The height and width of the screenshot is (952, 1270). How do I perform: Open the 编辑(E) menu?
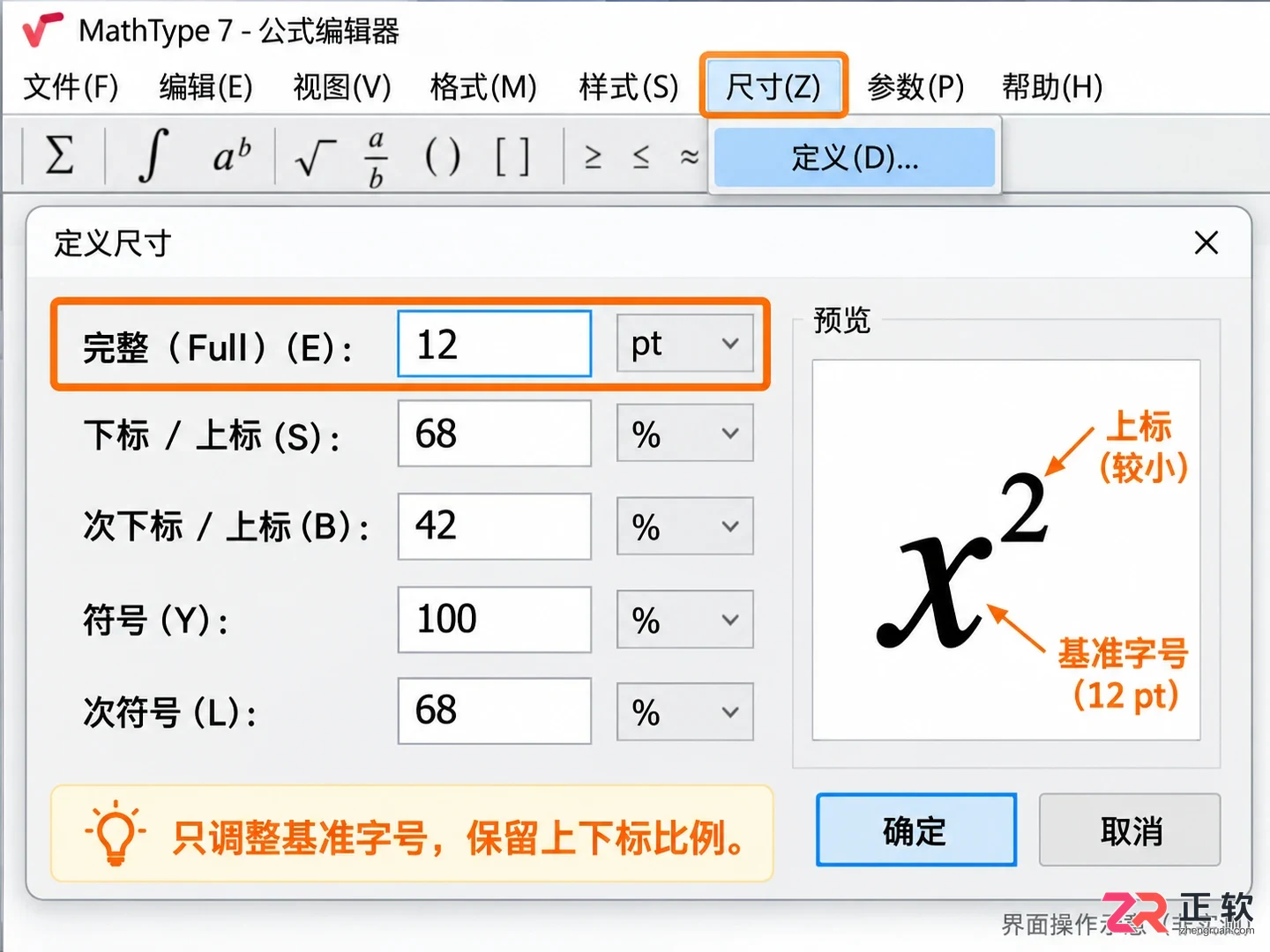pos(205,86)
